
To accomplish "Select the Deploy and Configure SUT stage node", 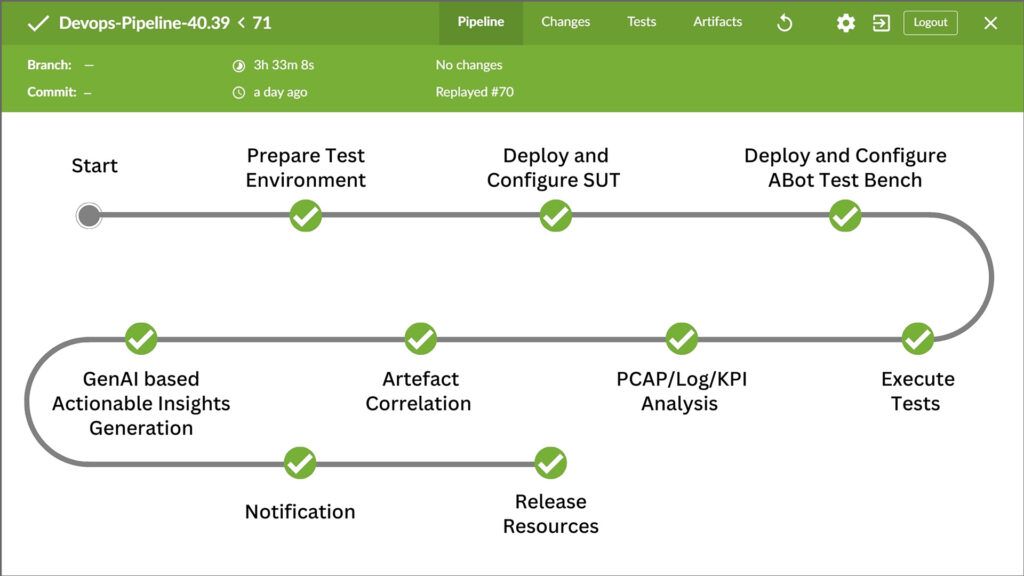I will [x=556, y=216].
